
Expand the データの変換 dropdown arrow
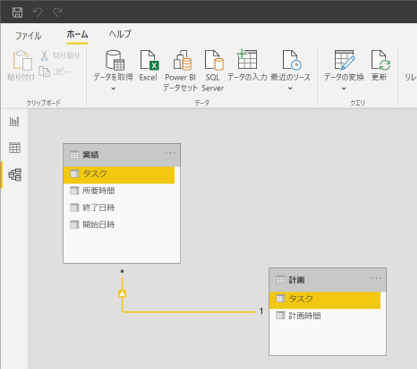point(344,89)
